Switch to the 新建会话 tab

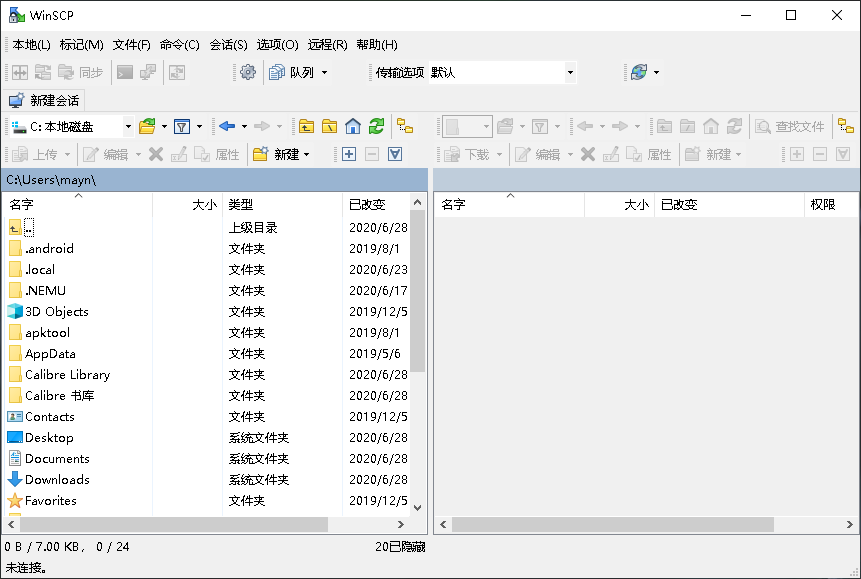pos(44,100)
